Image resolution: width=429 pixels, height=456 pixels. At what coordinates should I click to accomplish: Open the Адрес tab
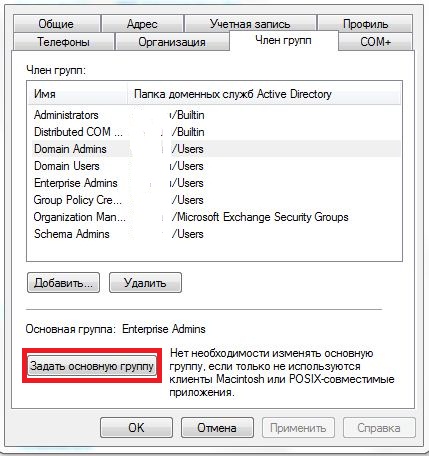pos(142,24)
